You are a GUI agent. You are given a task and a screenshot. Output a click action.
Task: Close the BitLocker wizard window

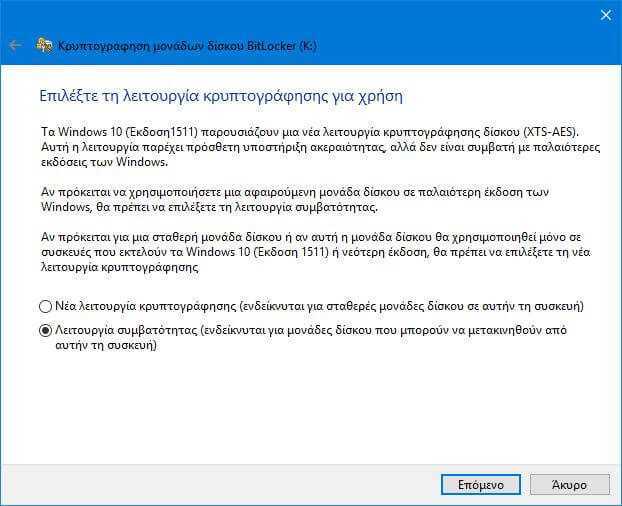(606, 15)
